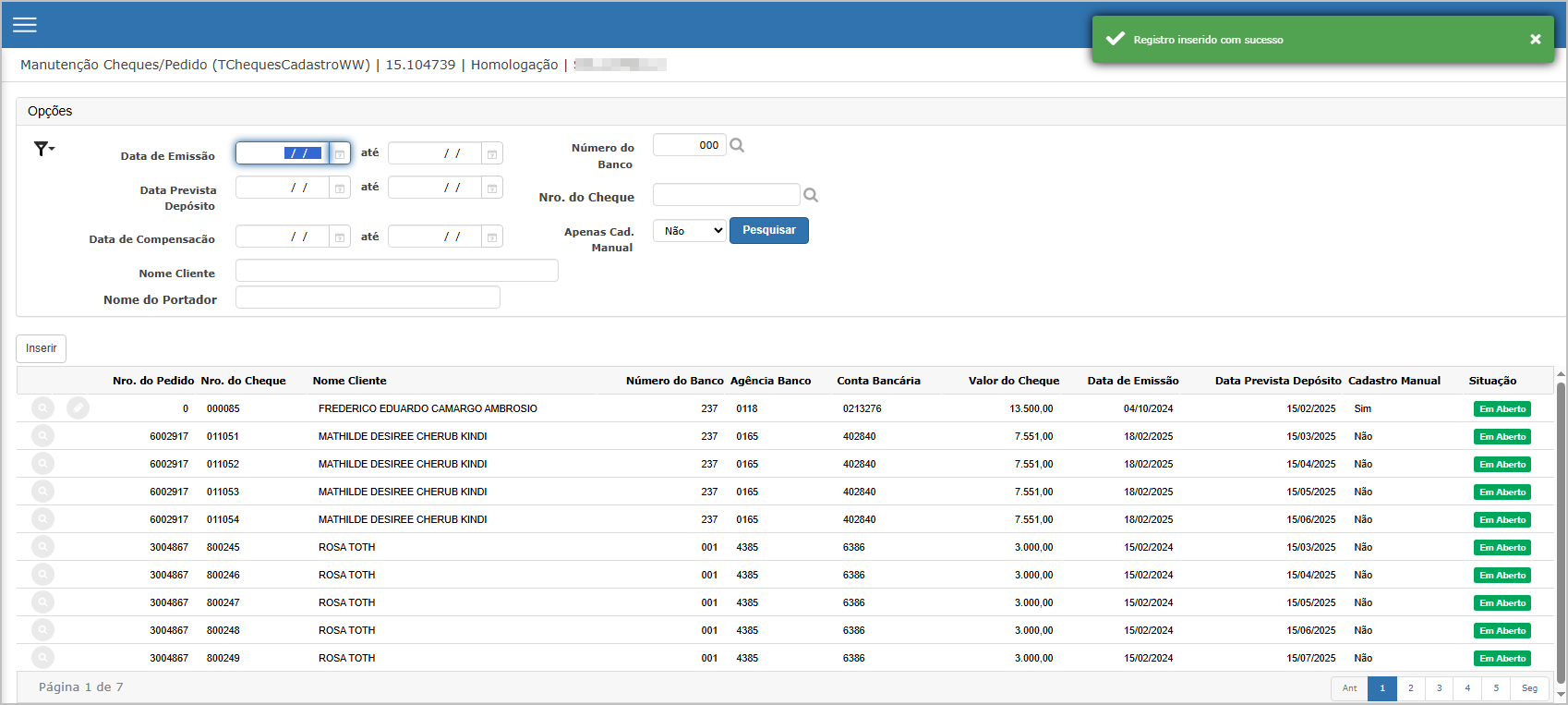Click the Nome do Portador input field
This screenshot has width=1568, height=705.
pyautogui.click(x=368, y=297)
